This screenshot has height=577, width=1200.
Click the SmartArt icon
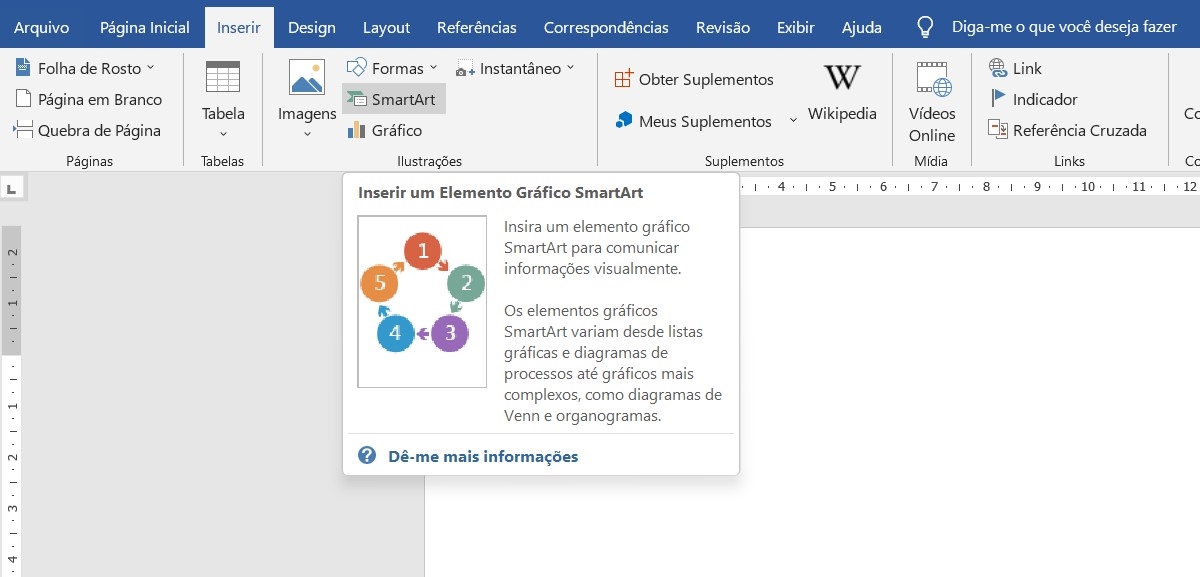(x=356, y=100)
